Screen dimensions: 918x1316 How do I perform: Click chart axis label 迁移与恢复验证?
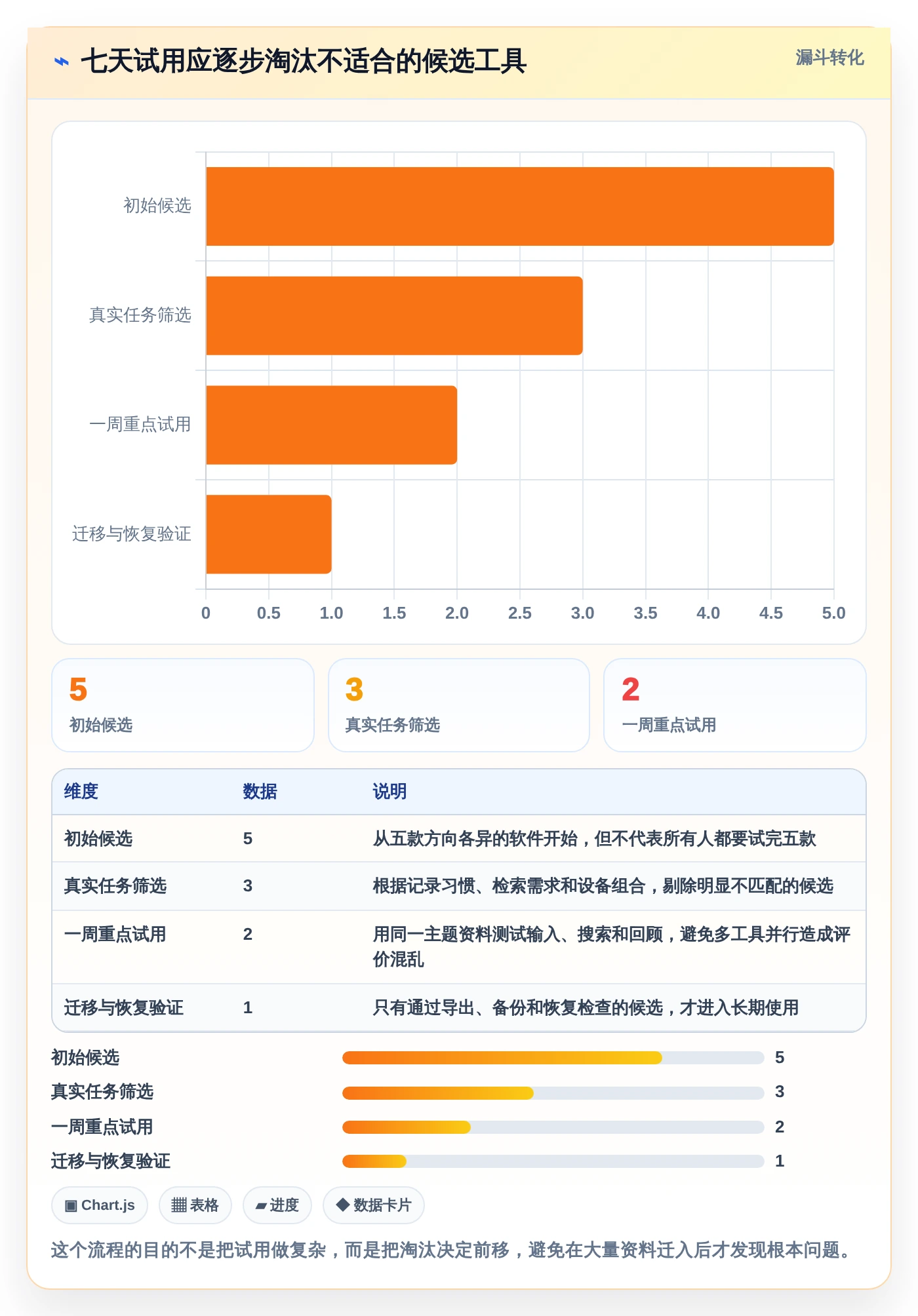tap(132, 534)
